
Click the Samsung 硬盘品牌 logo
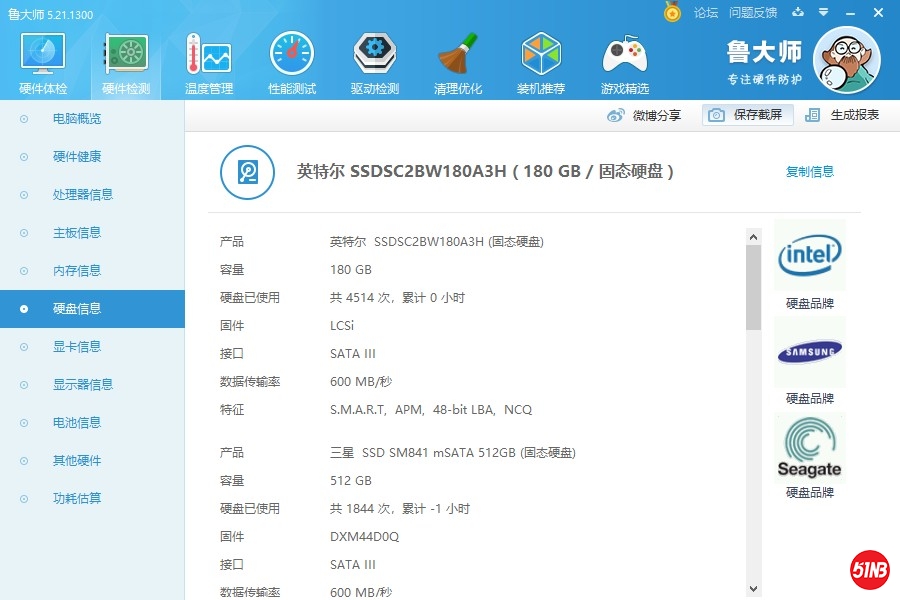coord(809,351)
